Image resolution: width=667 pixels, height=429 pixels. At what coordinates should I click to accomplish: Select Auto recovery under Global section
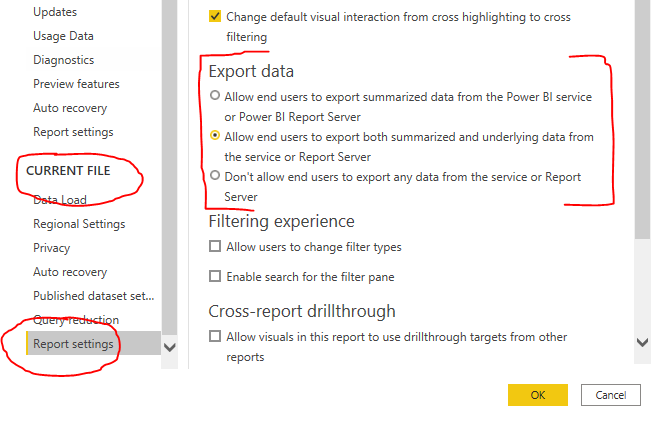pos(70,108)
